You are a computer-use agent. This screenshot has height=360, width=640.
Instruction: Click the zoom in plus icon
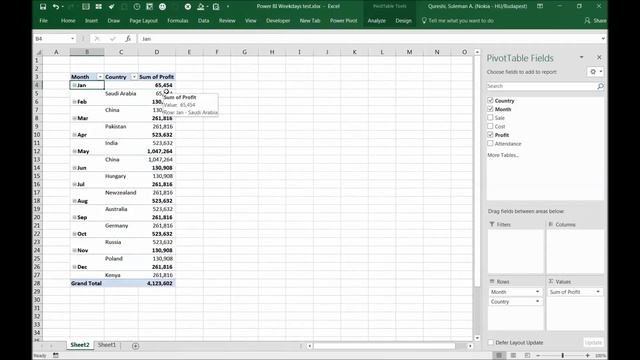[587, 356]
